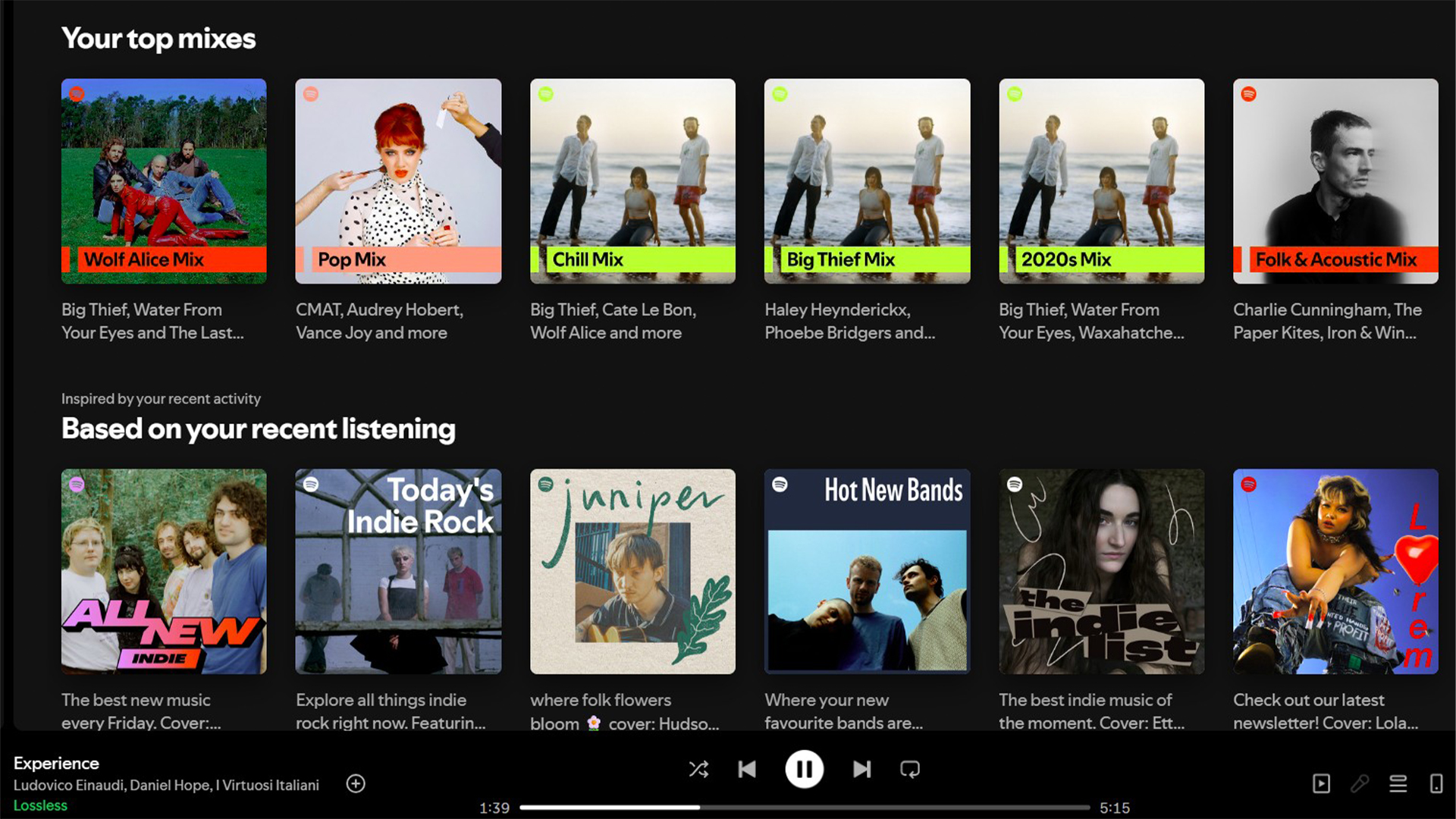Skip to next track
The image size is (1456, 819).
point(861,770)
